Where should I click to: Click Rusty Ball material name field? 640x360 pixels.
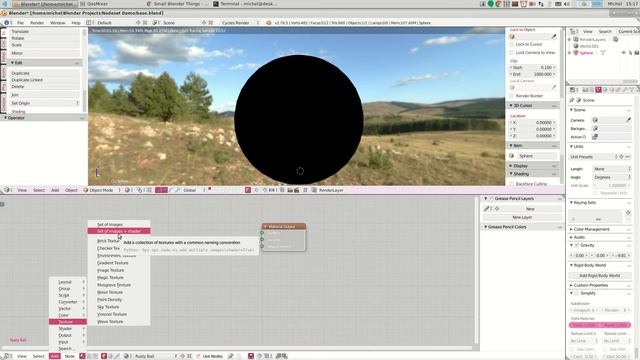click(x=152, y=356)
